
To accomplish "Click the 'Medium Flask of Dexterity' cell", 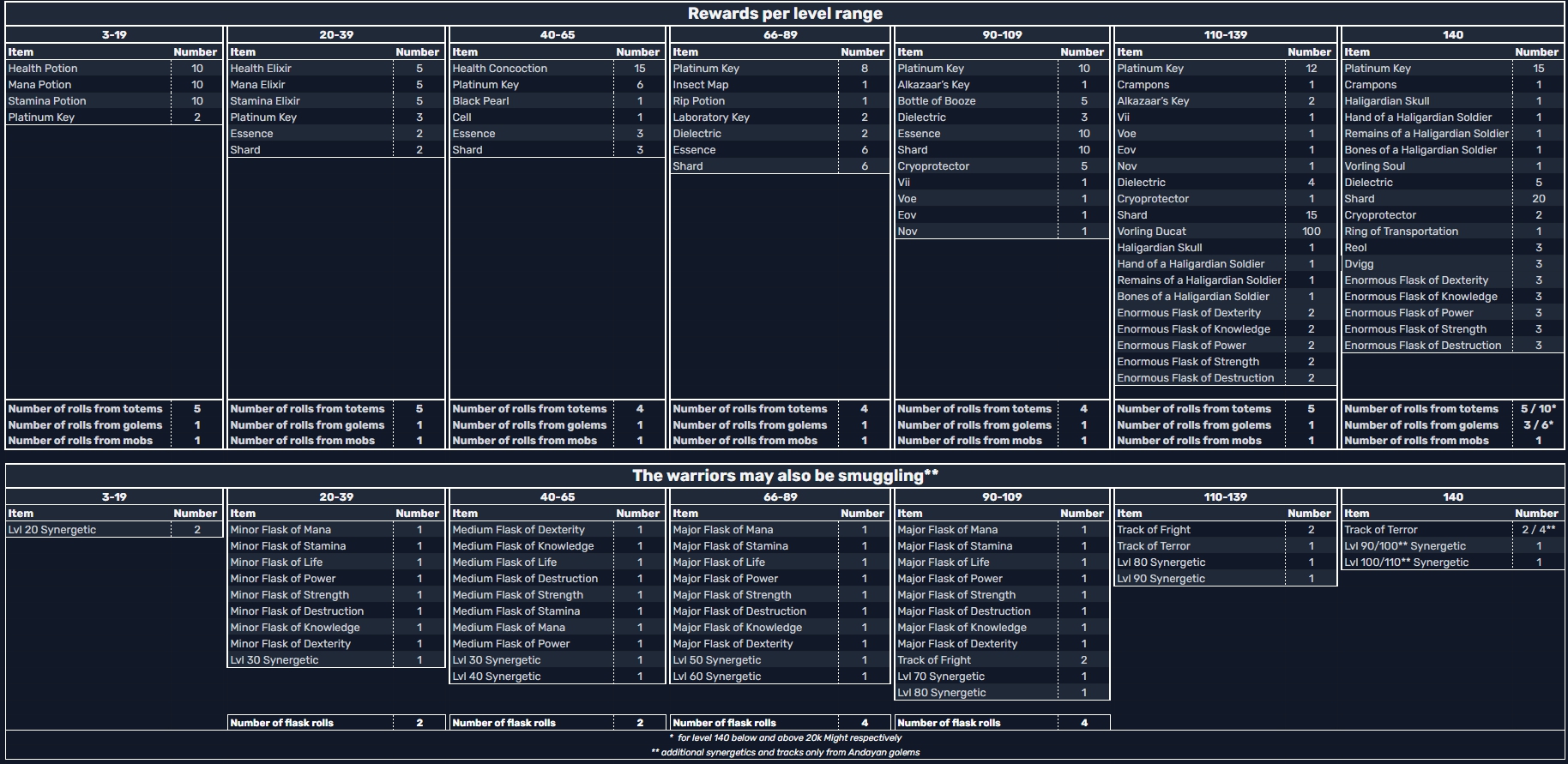I will [x=532, y=530].
